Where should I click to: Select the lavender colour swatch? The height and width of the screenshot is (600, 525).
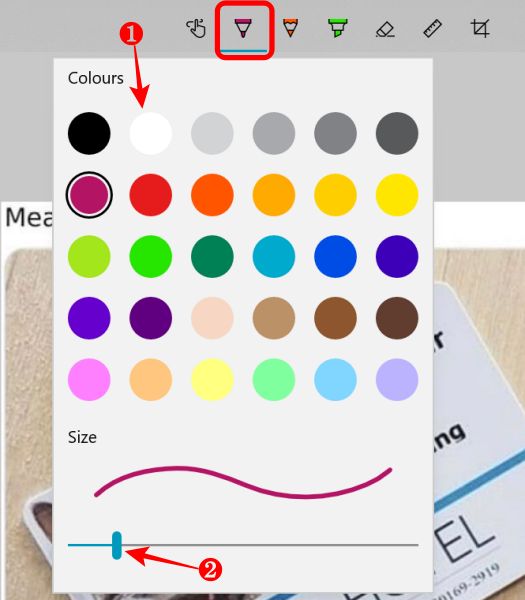(397, 380)
